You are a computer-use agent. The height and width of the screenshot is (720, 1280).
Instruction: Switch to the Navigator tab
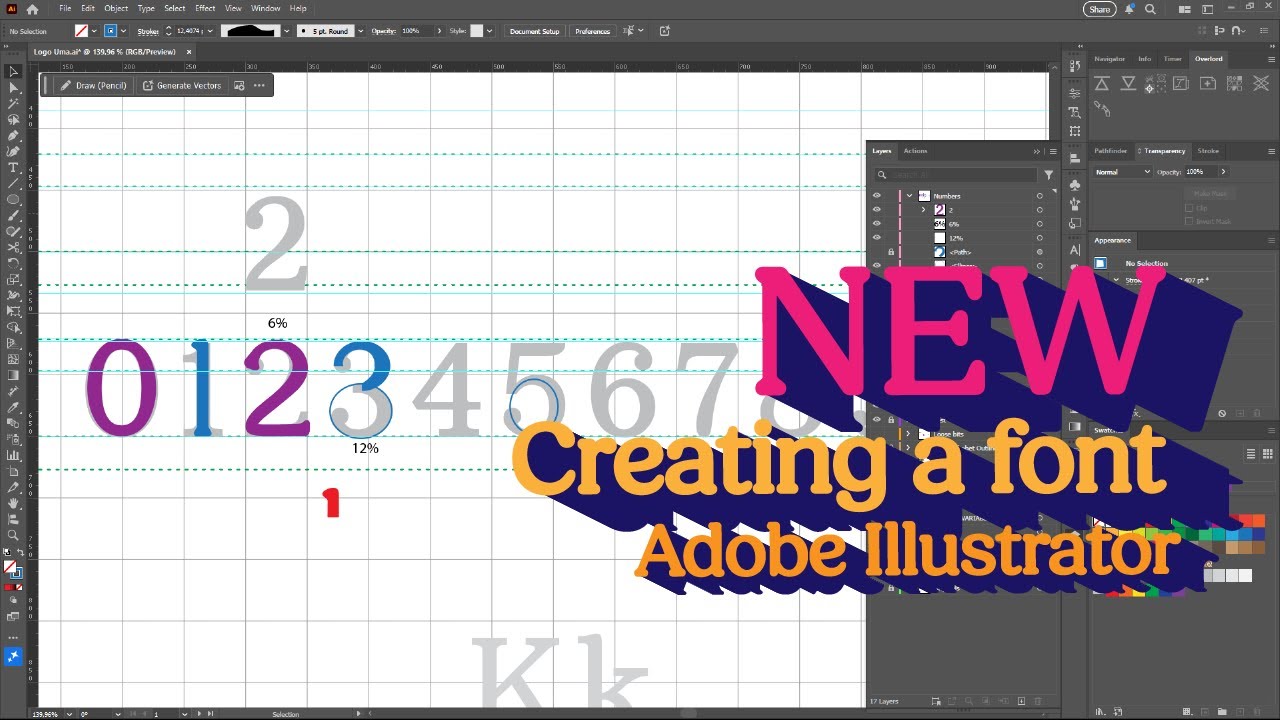pyautogui.click(x=1110, y=59)
